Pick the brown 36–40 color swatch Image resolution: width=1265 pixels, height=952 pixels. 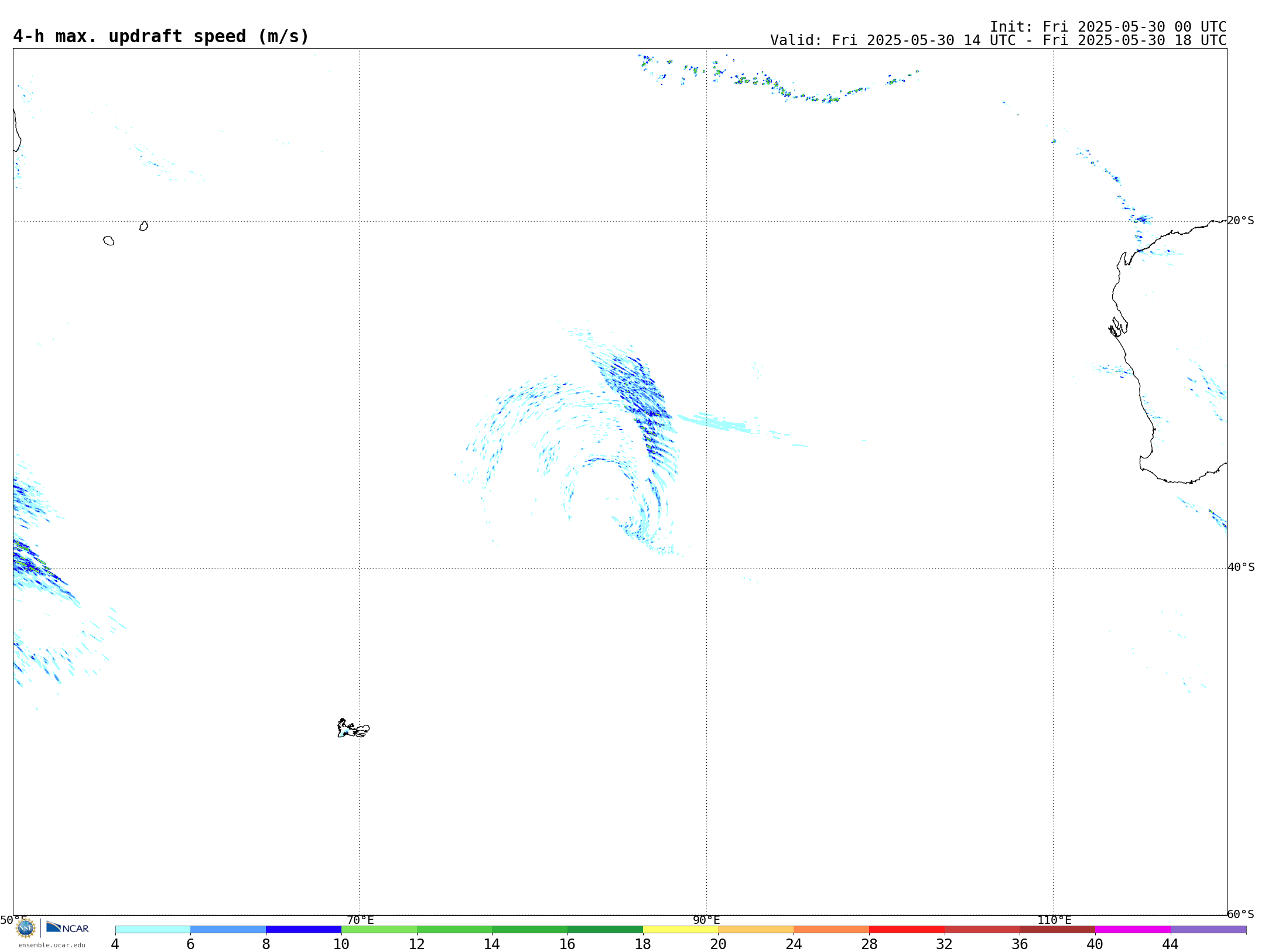(1057, 930)
